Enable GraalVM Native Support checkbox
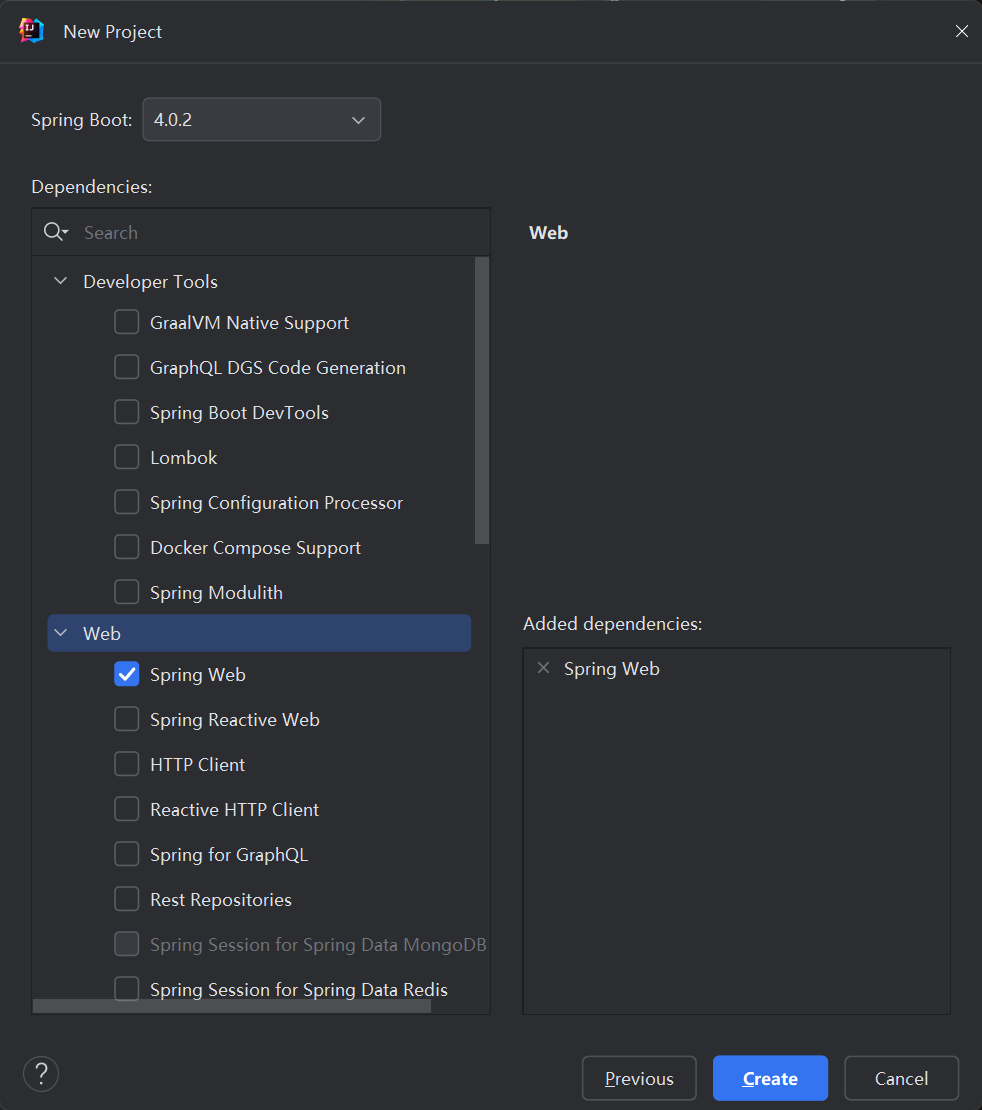Image resolution: width=982 pixels, height=1110 pixels. coord(127,322)
